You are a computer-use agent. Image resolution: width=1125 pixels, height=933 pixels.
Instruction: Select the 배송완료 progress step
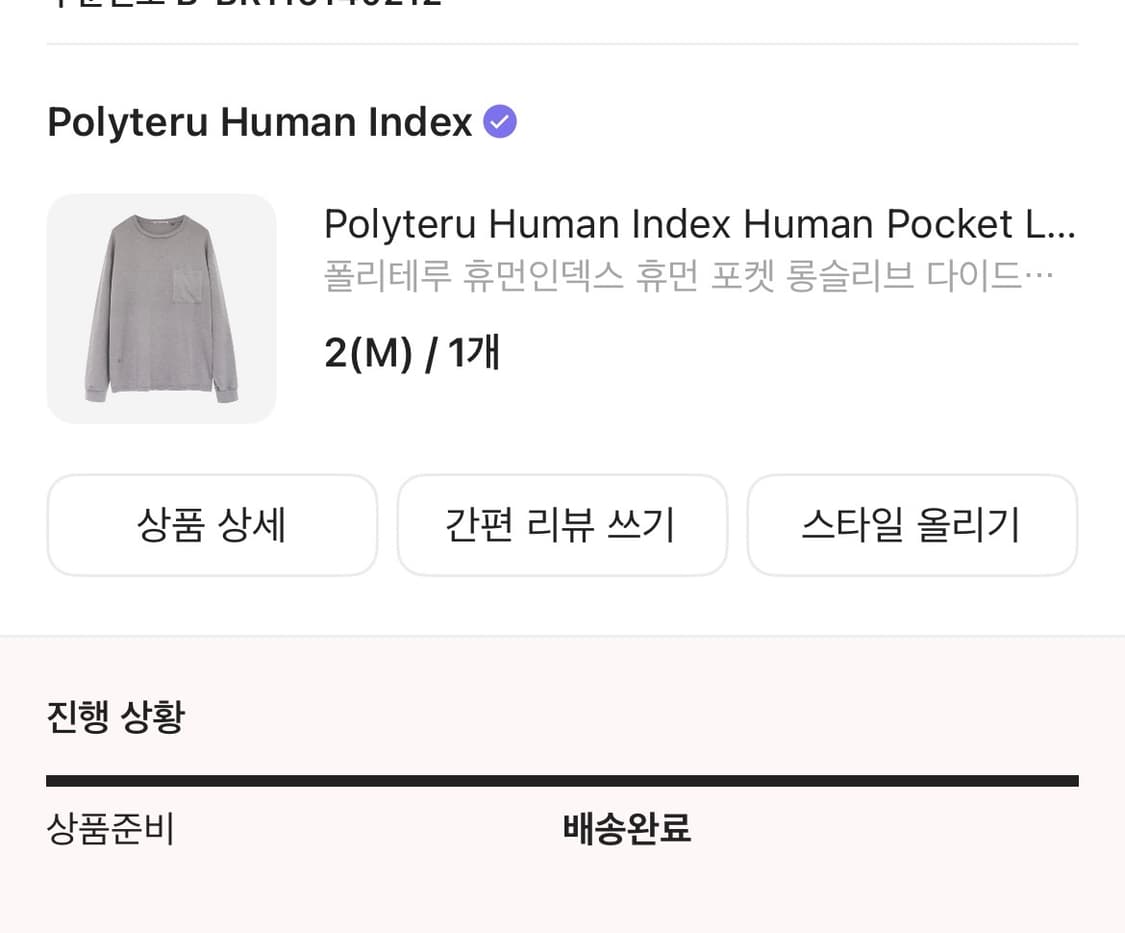tap(627, 829)
